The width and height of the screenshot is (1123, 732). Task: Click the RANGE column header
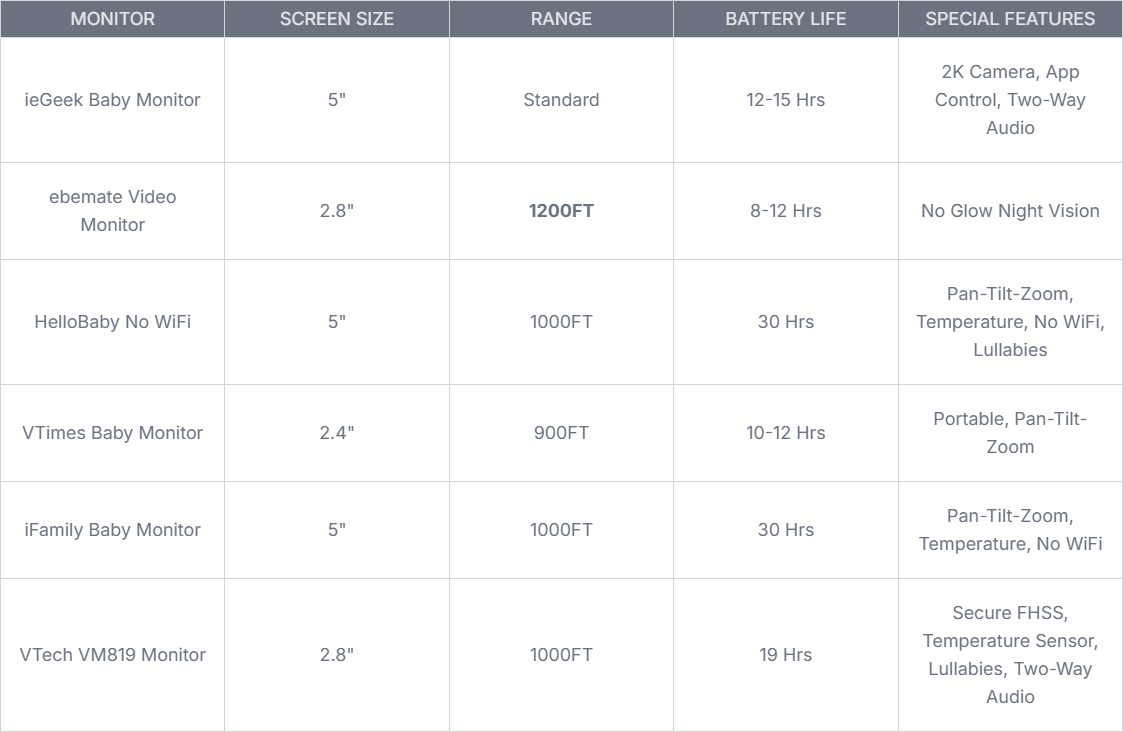click(561, 19)
